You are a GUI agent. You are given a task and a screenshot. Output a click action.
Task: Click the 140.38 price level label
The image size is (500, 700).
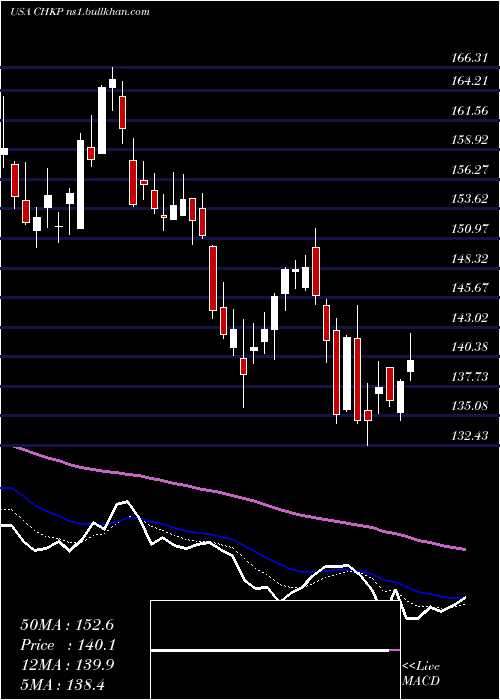point(469,347)
